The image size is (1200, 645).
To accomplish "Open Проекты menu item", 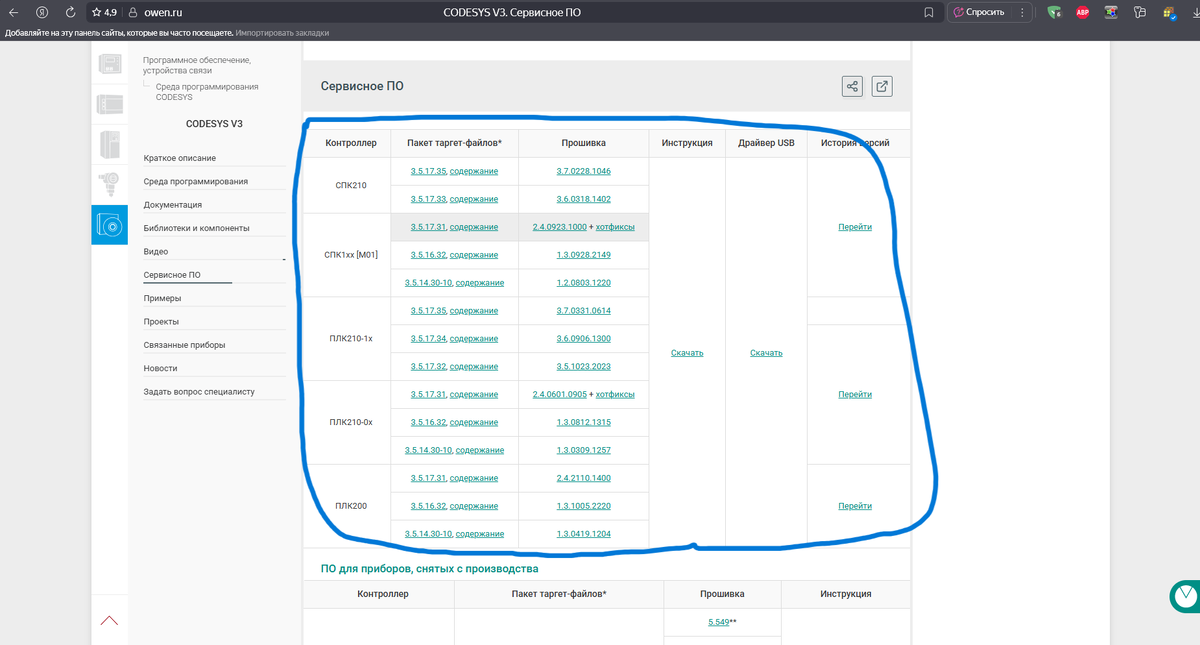I will tap(161, 321).
